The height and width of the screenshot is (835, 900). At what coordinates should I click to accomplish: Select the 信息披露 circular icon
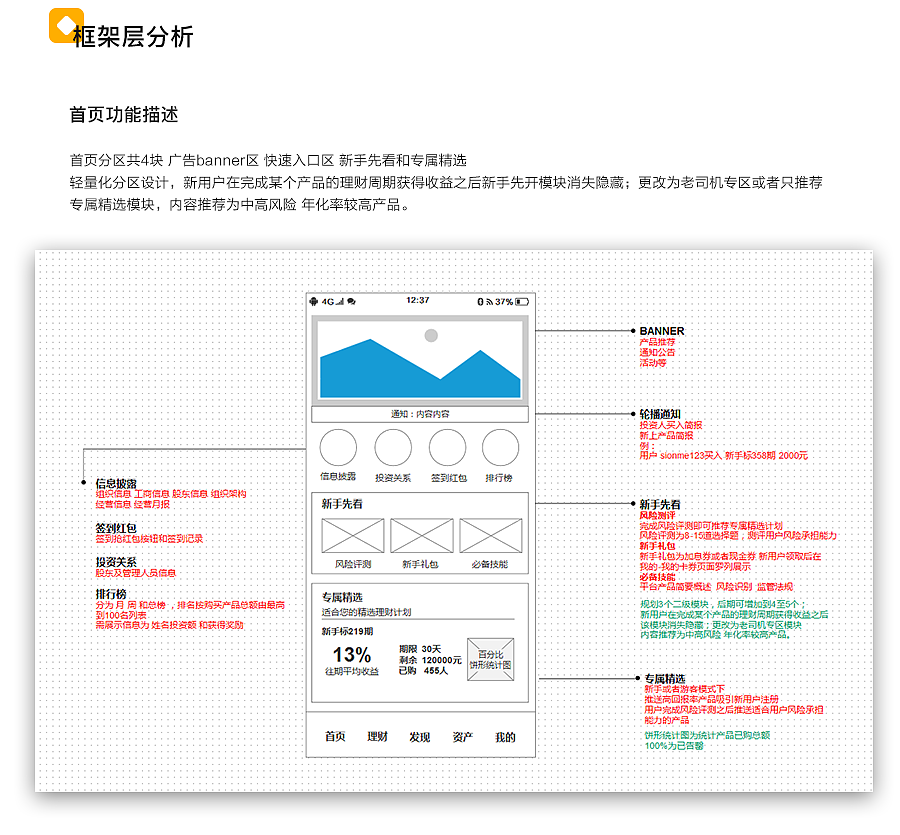[337, 447]
